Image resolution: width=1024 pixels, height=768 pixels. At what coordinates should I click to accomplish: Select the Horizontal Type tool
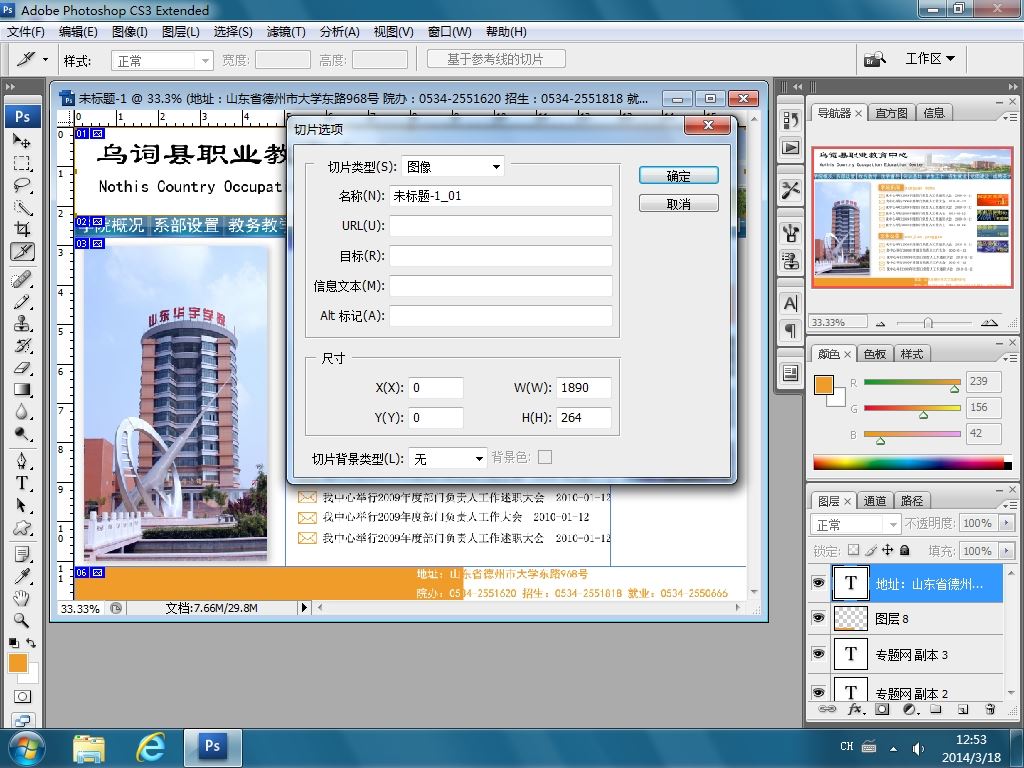coord(22,483)
